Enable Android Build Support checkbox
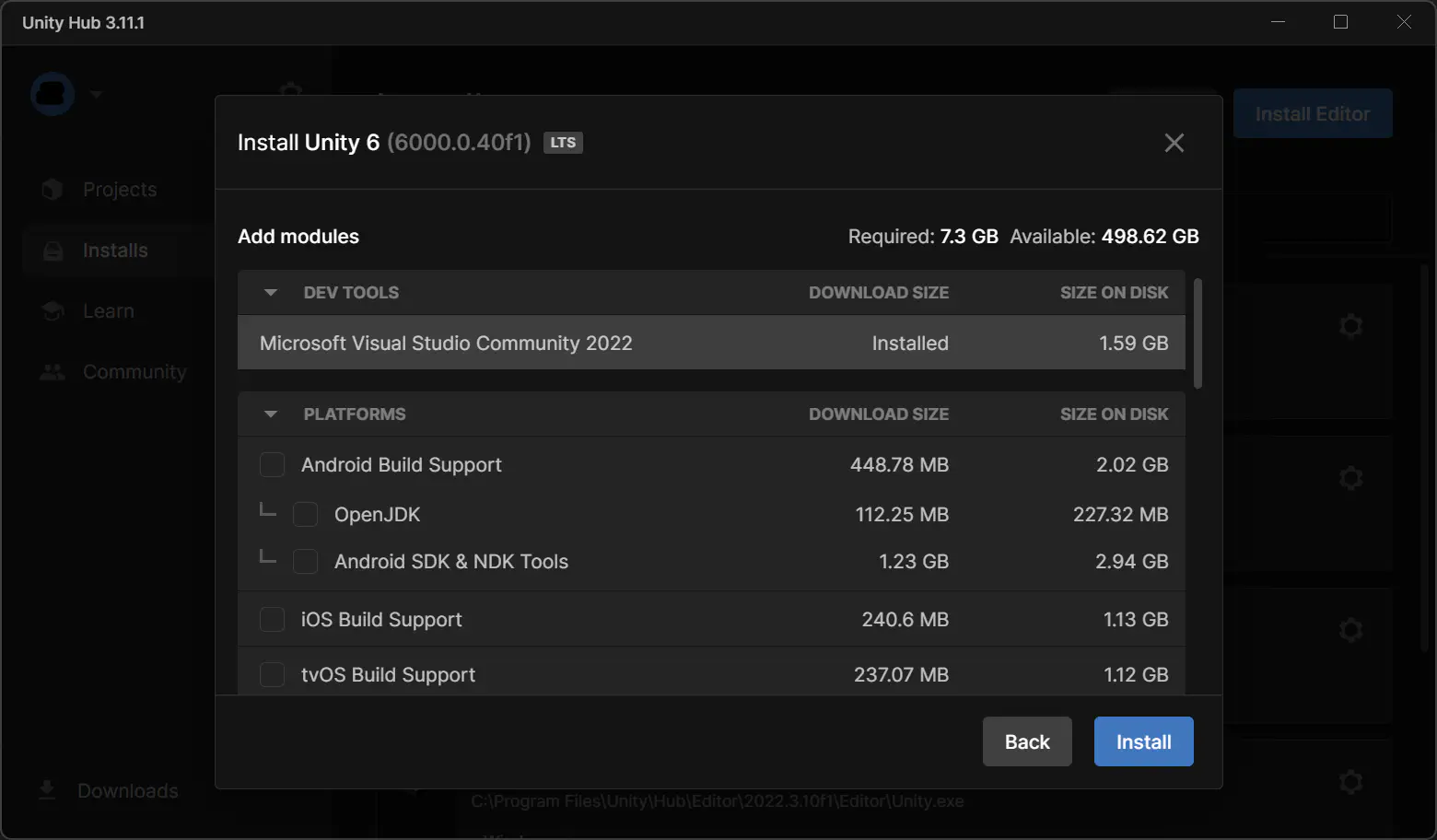 pos(272,465)
